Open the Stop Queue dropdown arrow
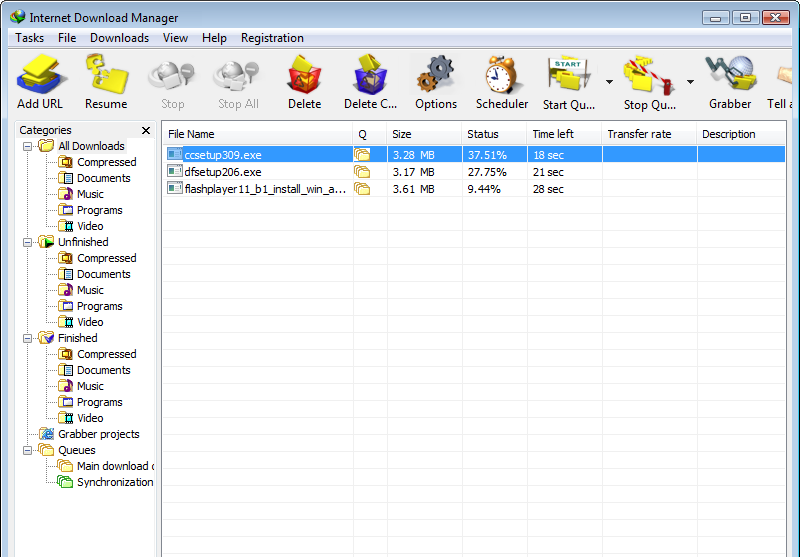 pyautogui.click(x=689, y=82)
